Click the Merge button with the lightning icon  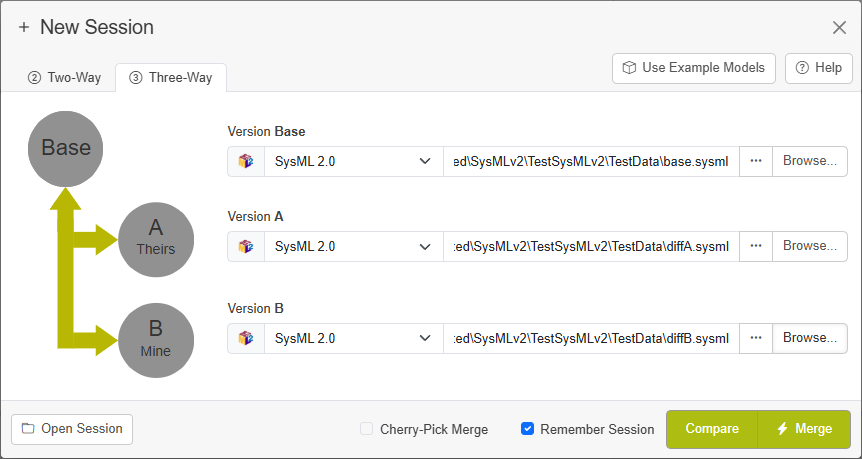(804, 429)
